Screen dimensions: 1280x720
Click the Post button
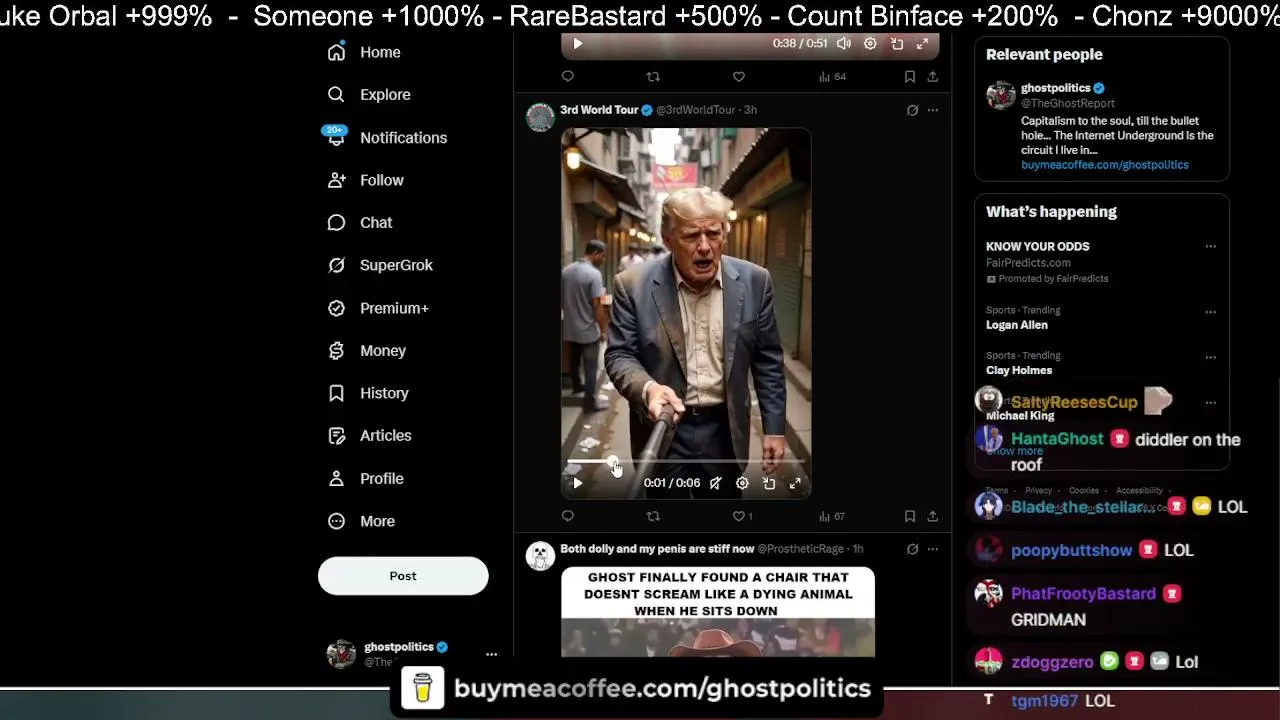tap(403, 576)
